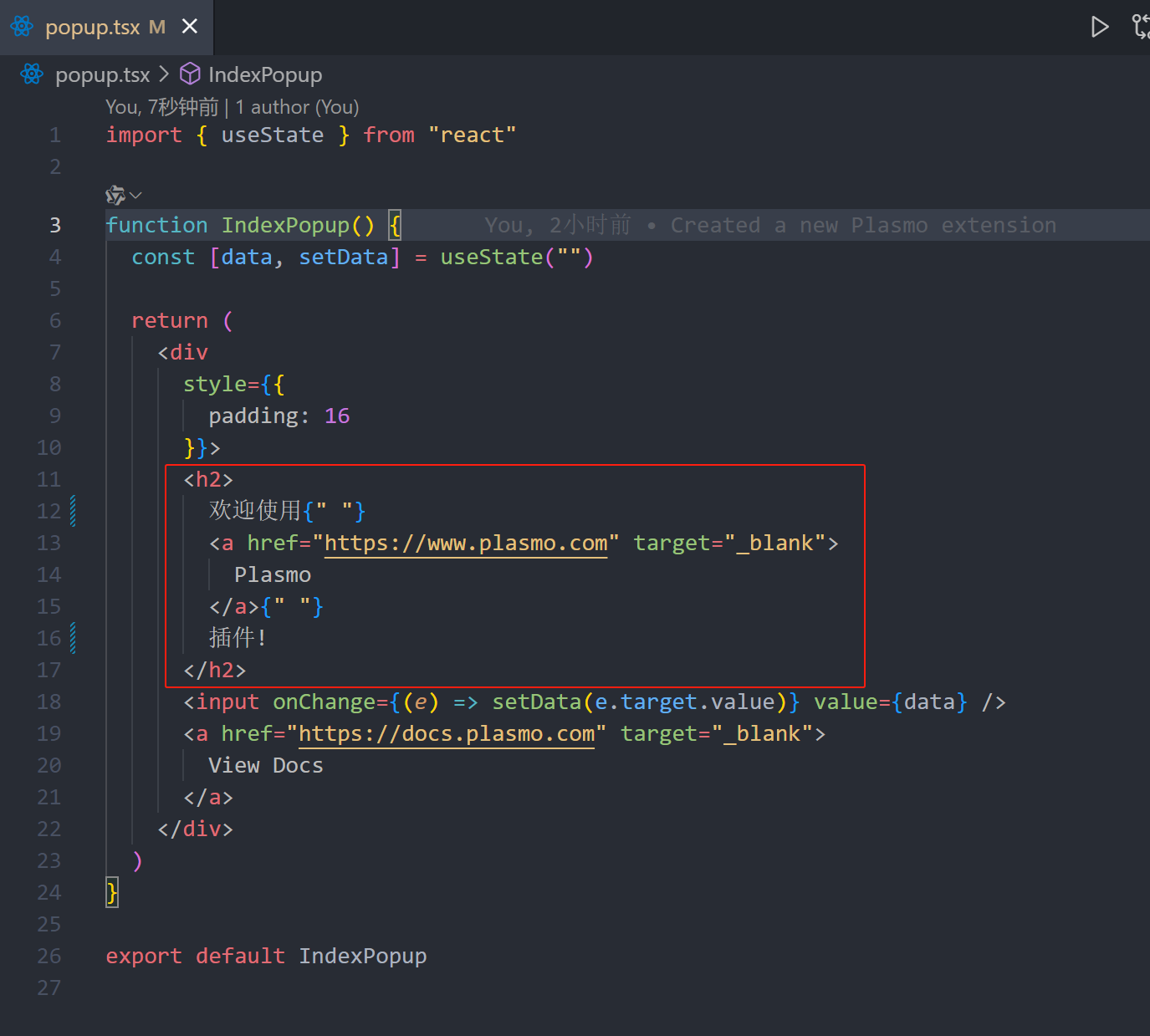Open the https://www.plasmo.com link
The image size is (1150, 1036).
tap(466, 544)
